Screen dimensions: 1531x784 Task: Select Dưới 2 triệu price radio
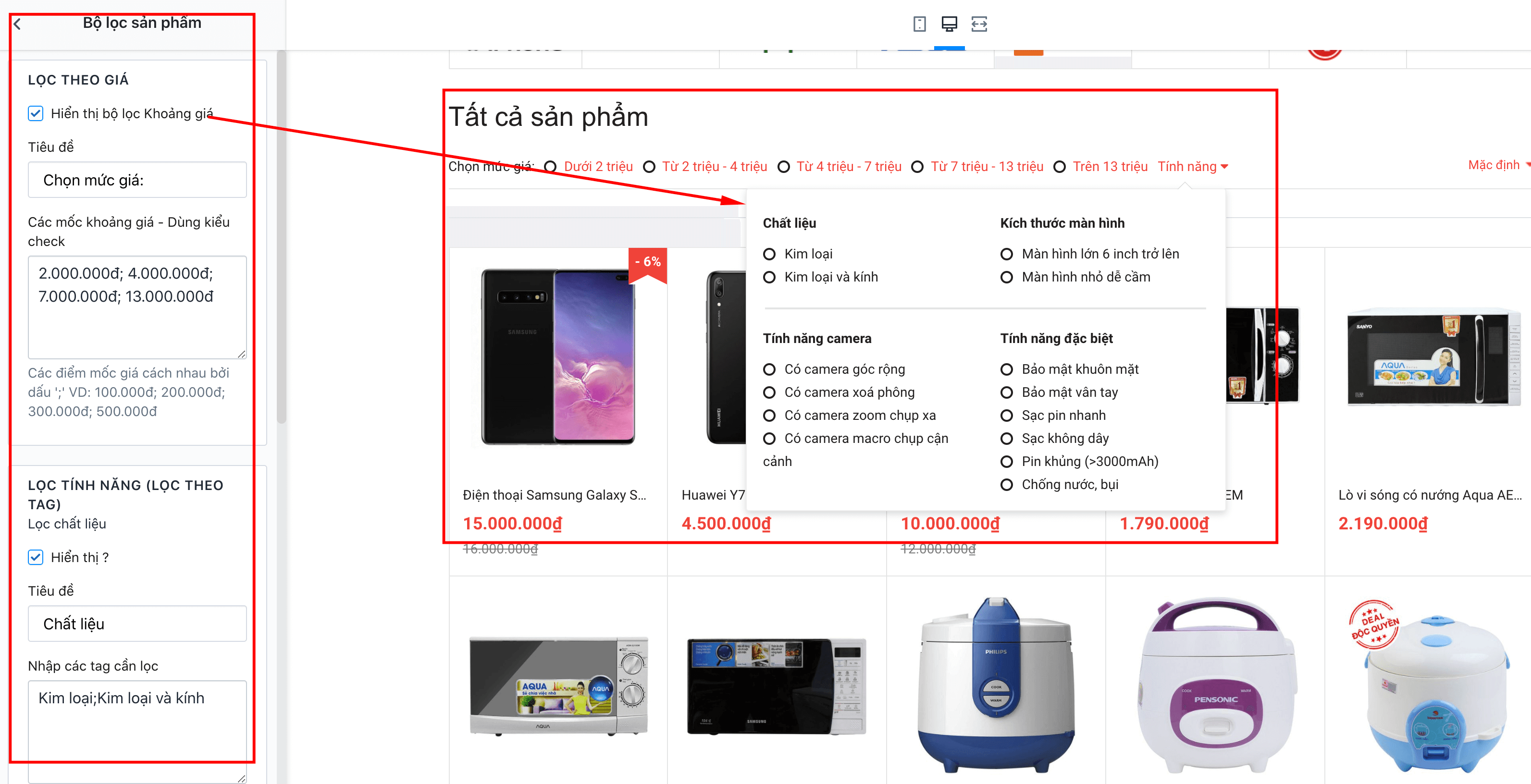(x=550, y=167)
